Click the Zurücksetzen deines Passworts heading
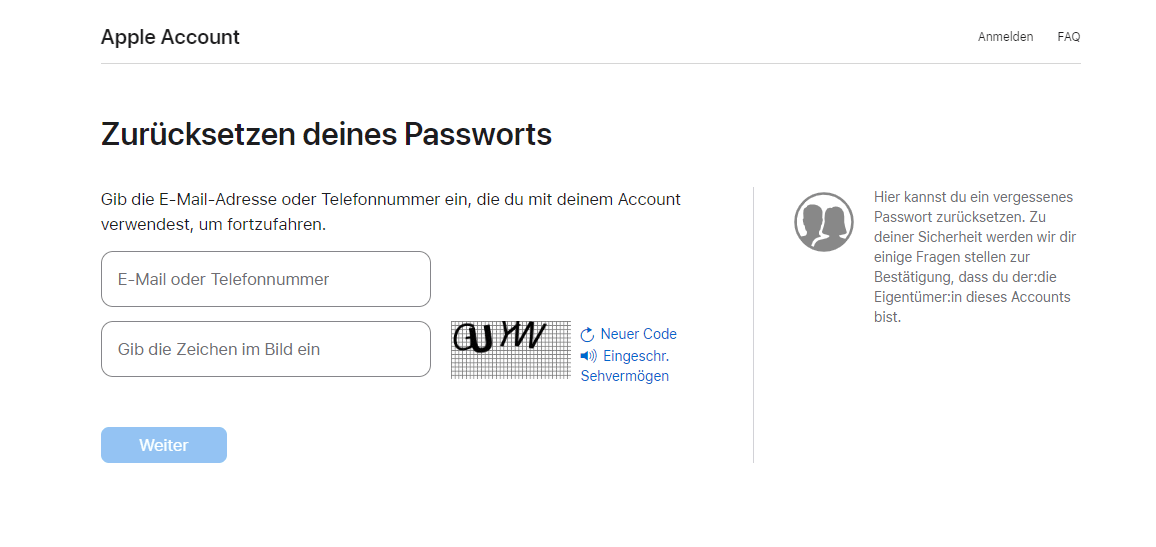 (326, 134)
